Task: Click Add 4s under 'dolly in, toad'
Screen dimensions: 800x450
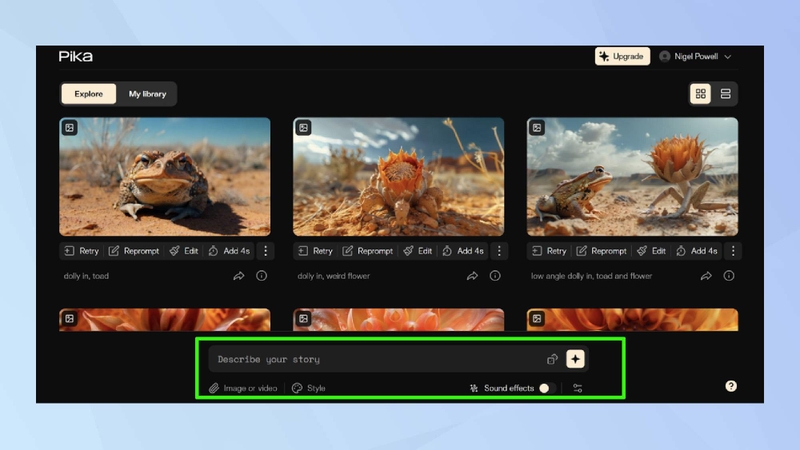Action: (229, 251)
